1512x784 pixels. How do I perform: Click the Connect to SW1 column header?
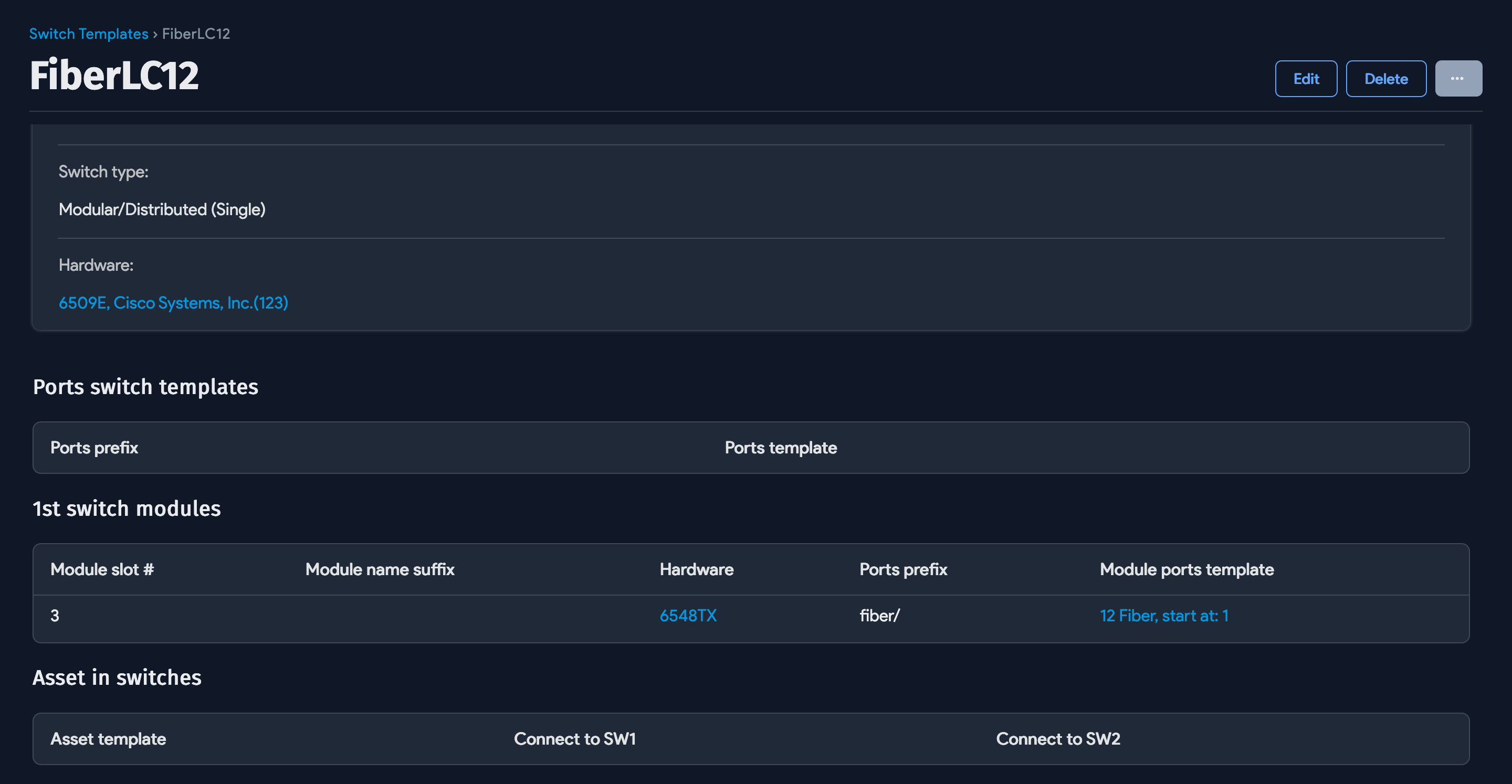[575, 739]
